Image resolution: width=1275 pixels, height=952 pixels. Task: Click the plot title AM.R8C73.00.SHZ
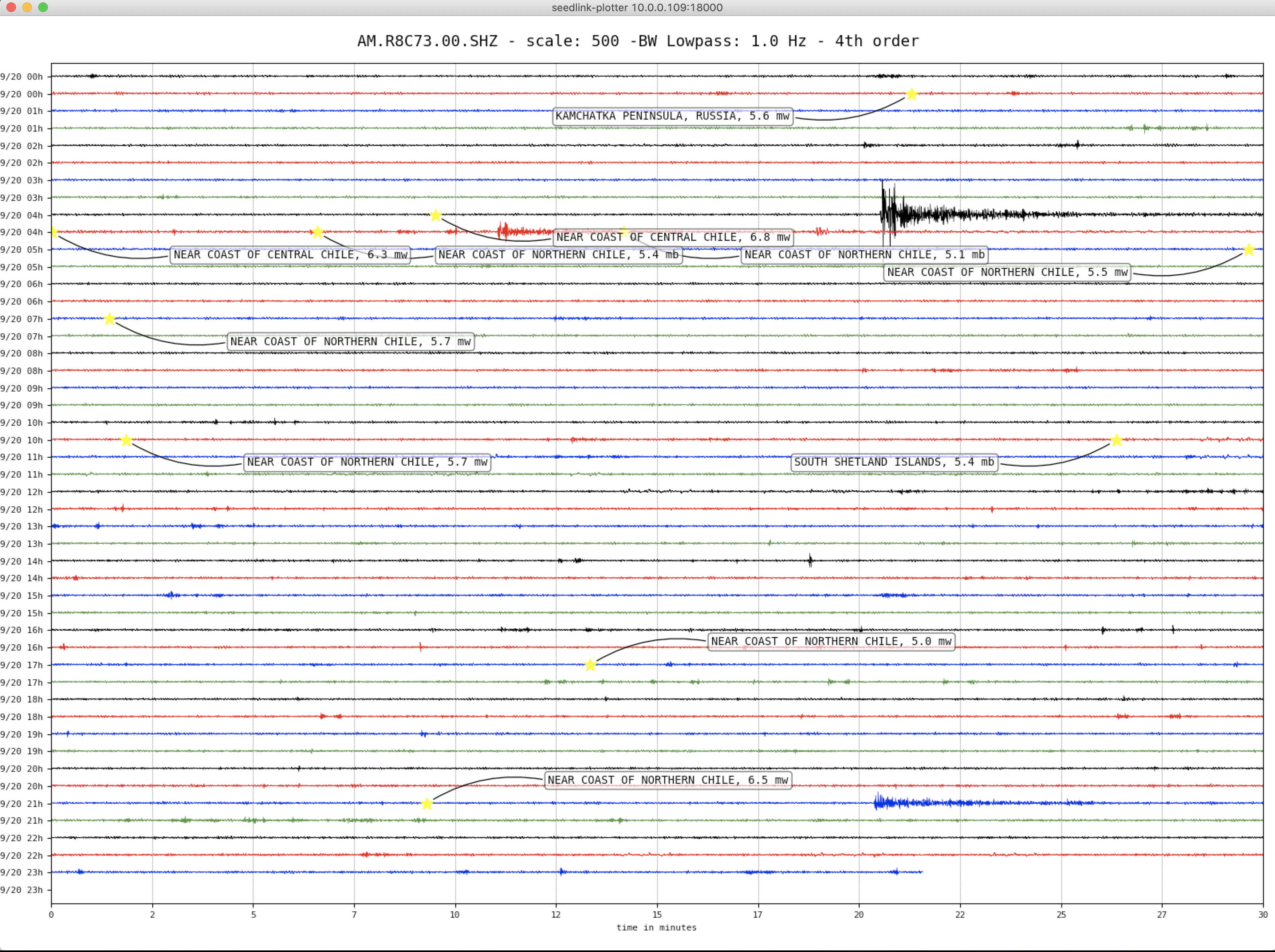pyautogui.click(x=638, y=41)
